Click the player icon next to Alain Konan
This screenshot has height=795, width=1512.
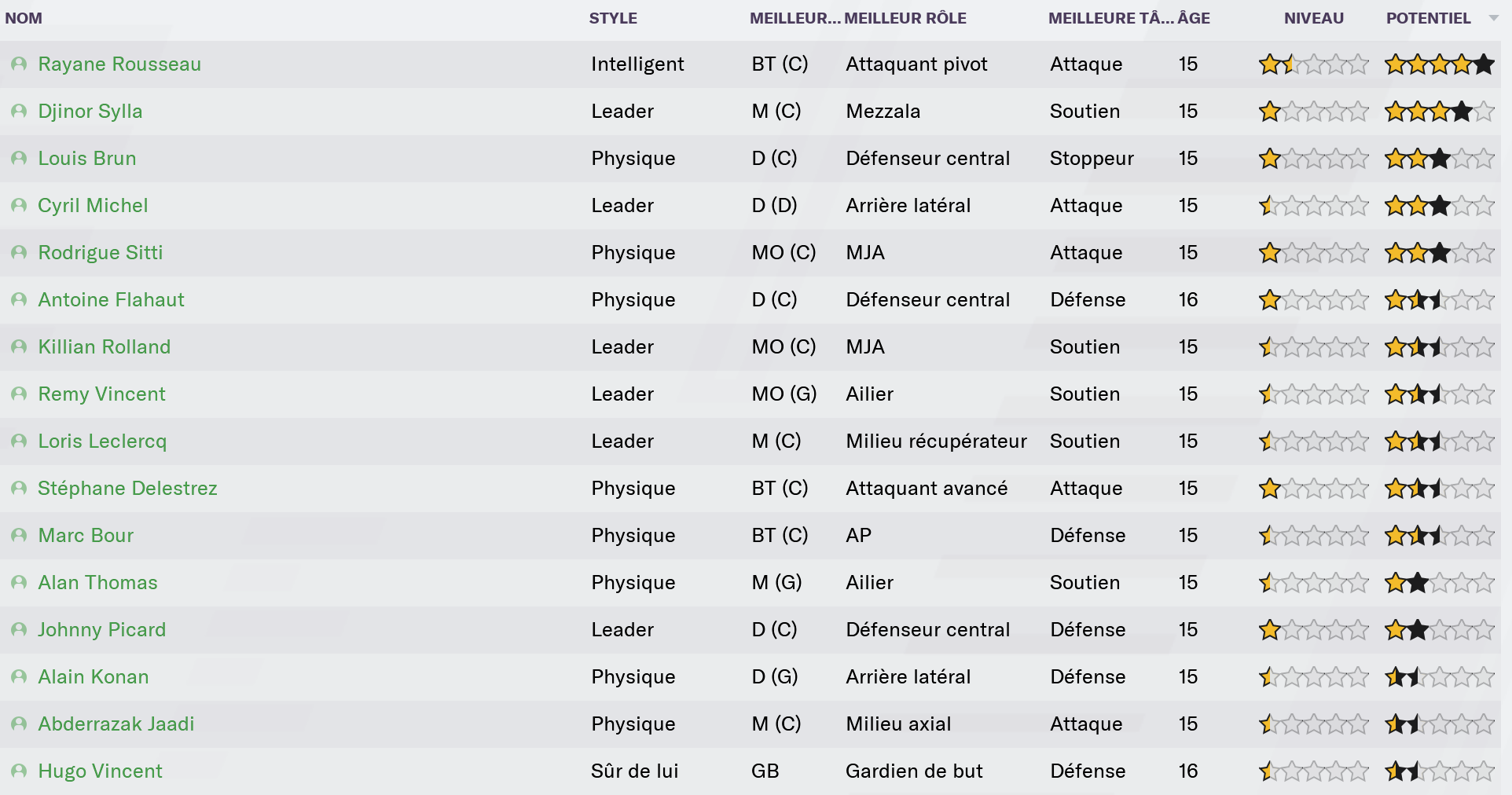(19, 677)
